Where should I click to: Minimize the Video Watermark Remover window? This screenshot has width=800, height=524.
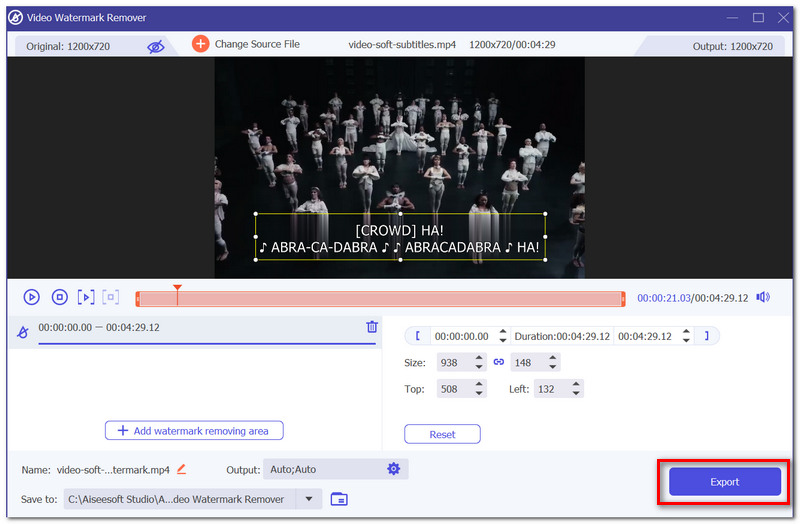pyautogui.click(x=733, y=18)
